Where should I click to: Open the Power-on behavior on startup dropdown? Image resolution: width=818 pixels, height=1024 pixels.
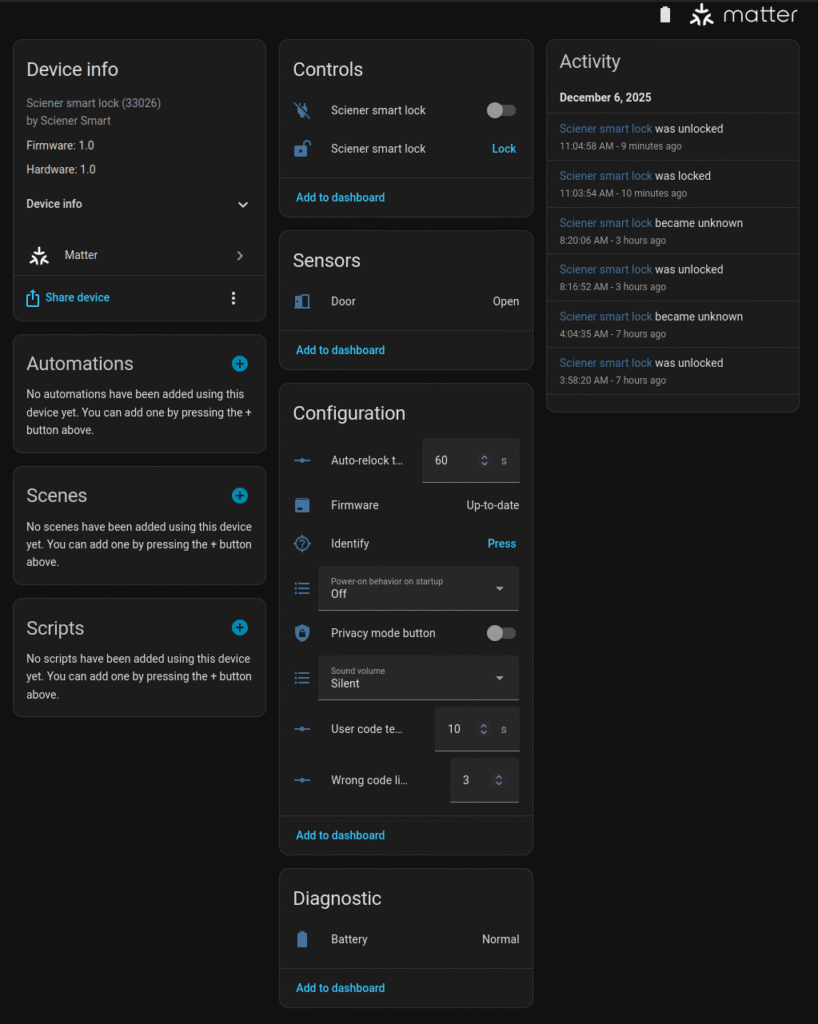(418, 588)
